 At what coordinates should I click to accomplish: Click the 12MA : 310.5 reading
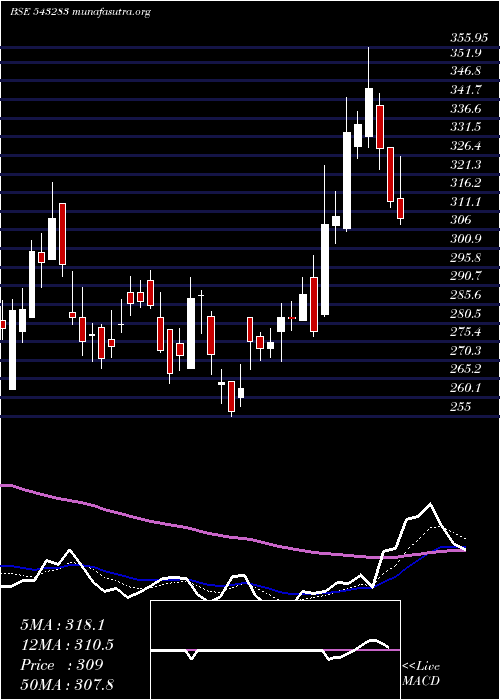[67, 644]
